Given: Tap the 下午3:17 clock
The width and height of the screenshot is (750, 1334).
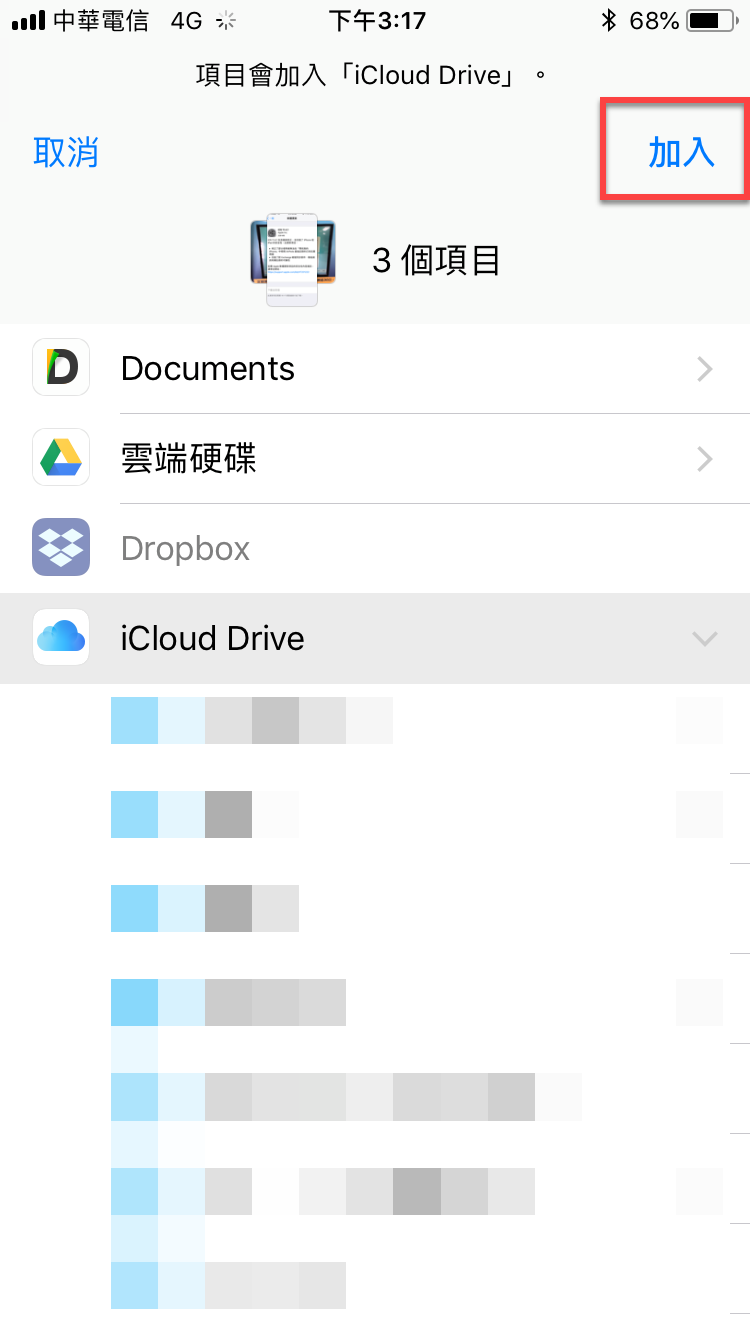Looking at the screenshot, I should [377, 20].
